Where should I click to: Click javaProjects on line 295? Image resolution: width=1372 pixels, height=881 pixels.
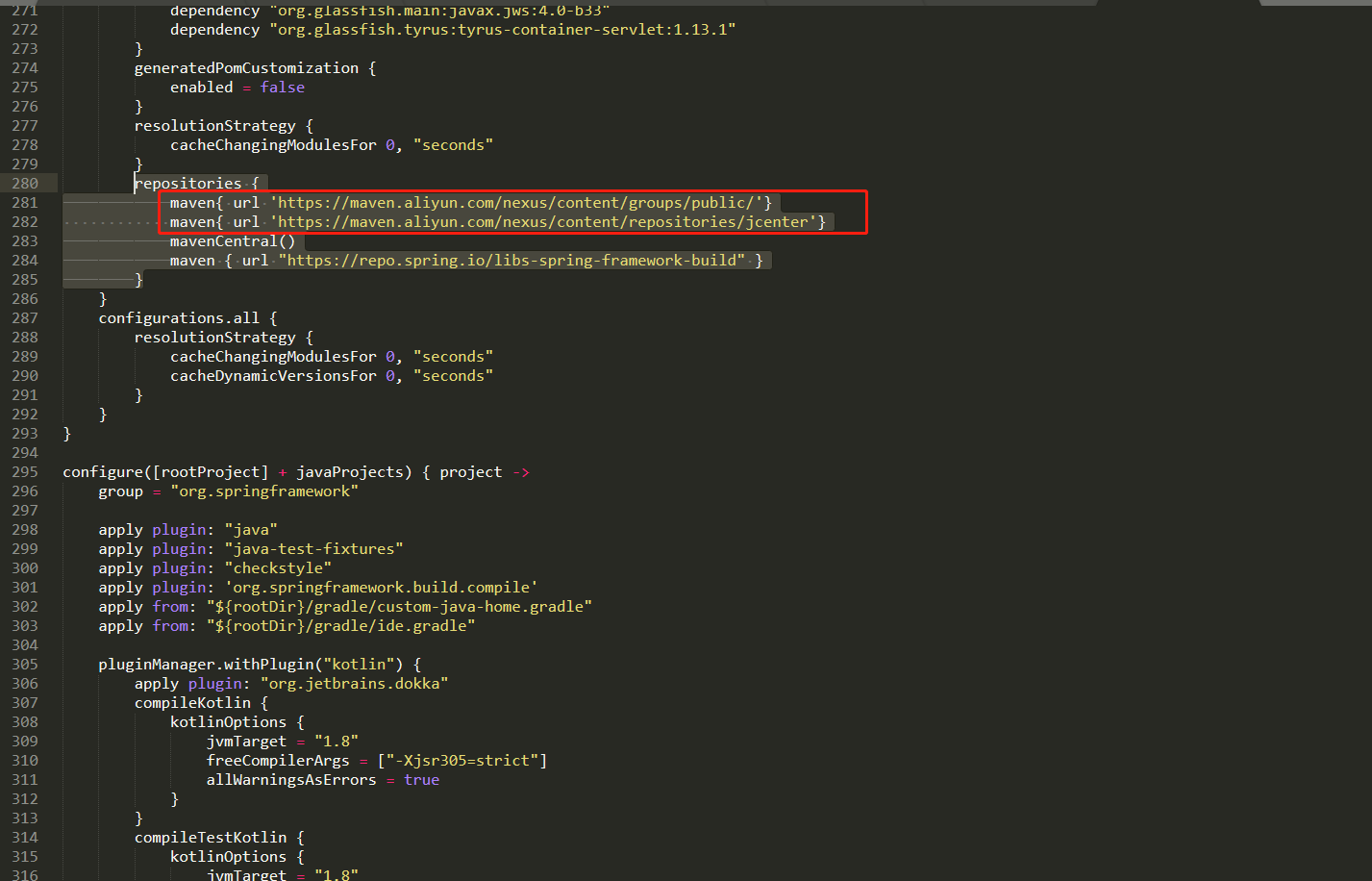350,472
